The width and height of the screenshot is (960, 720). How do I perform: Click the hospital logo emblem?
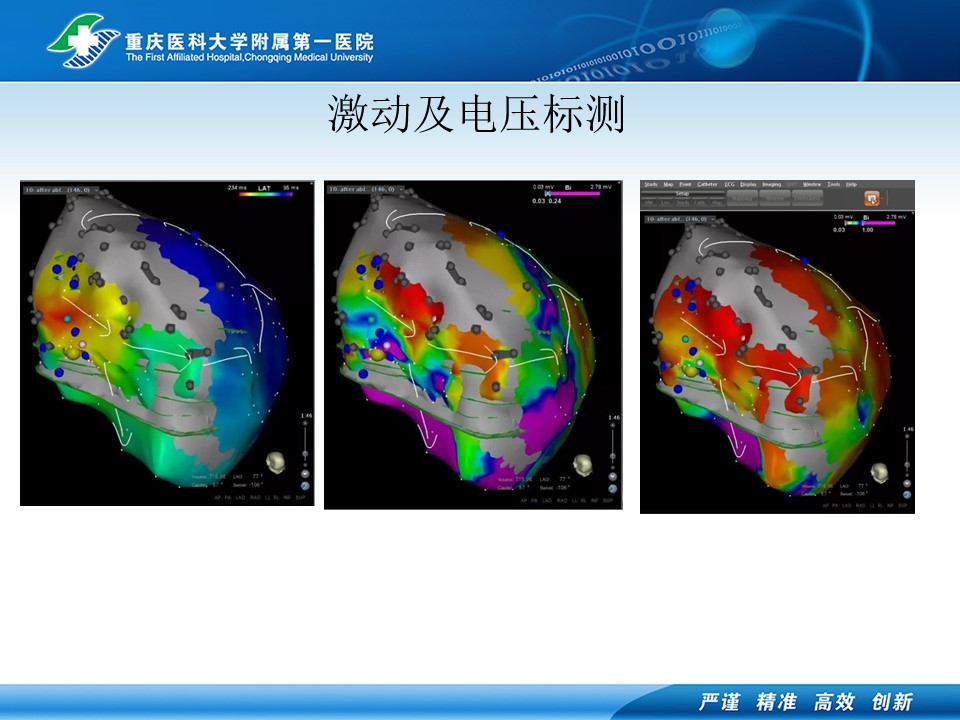click(x=84, y=40)
